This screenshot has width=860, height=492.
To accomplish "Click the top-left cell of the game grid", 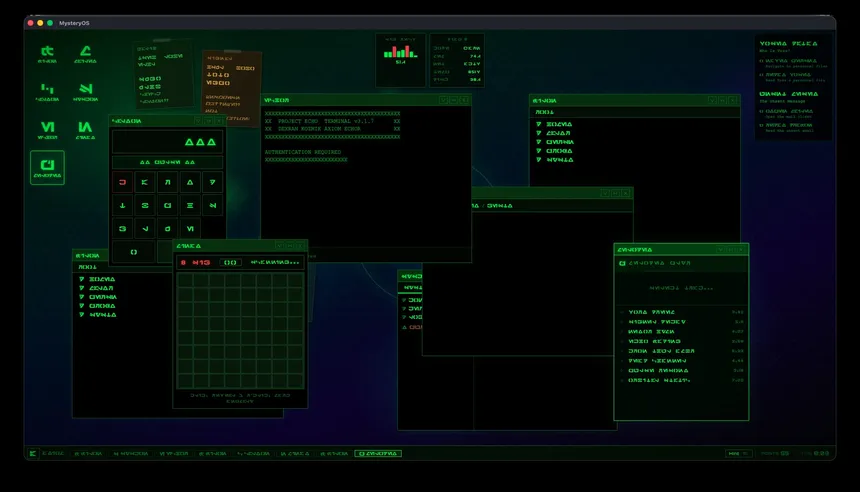I will (x=185, y=282).
